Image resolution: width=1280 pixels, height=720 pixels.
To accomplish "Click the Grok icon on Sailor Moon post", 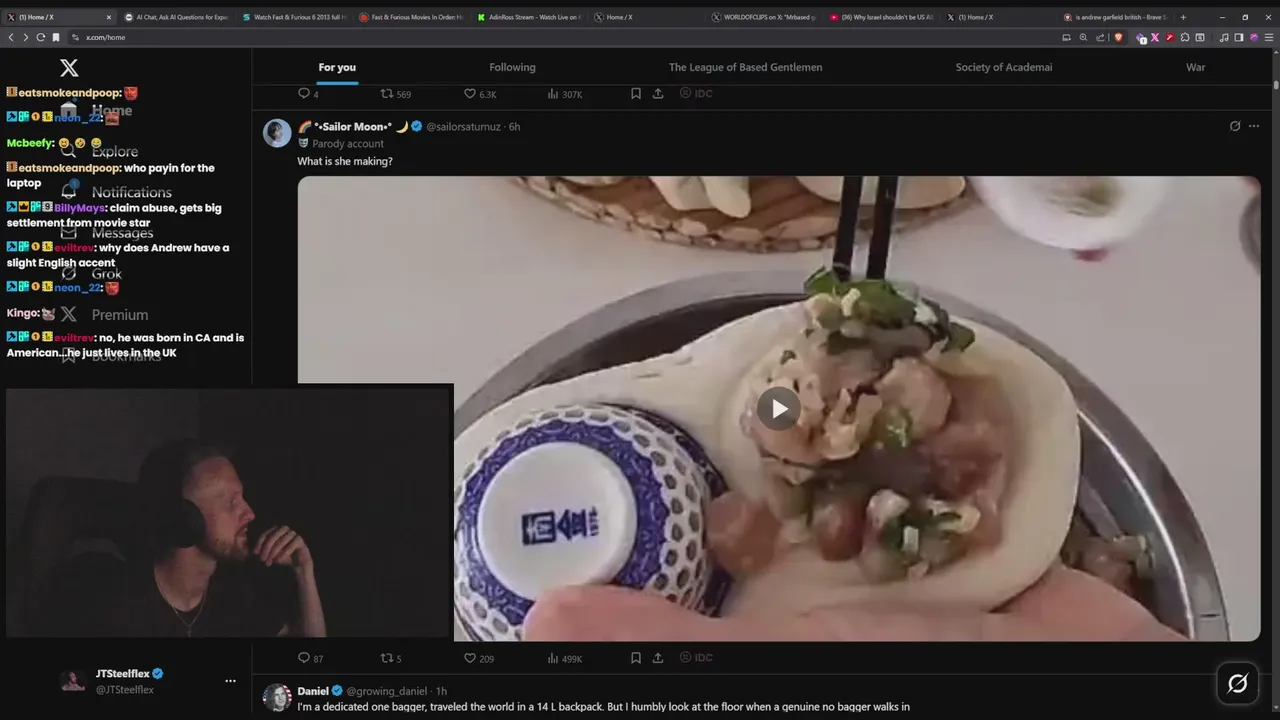I will 1235,126.
